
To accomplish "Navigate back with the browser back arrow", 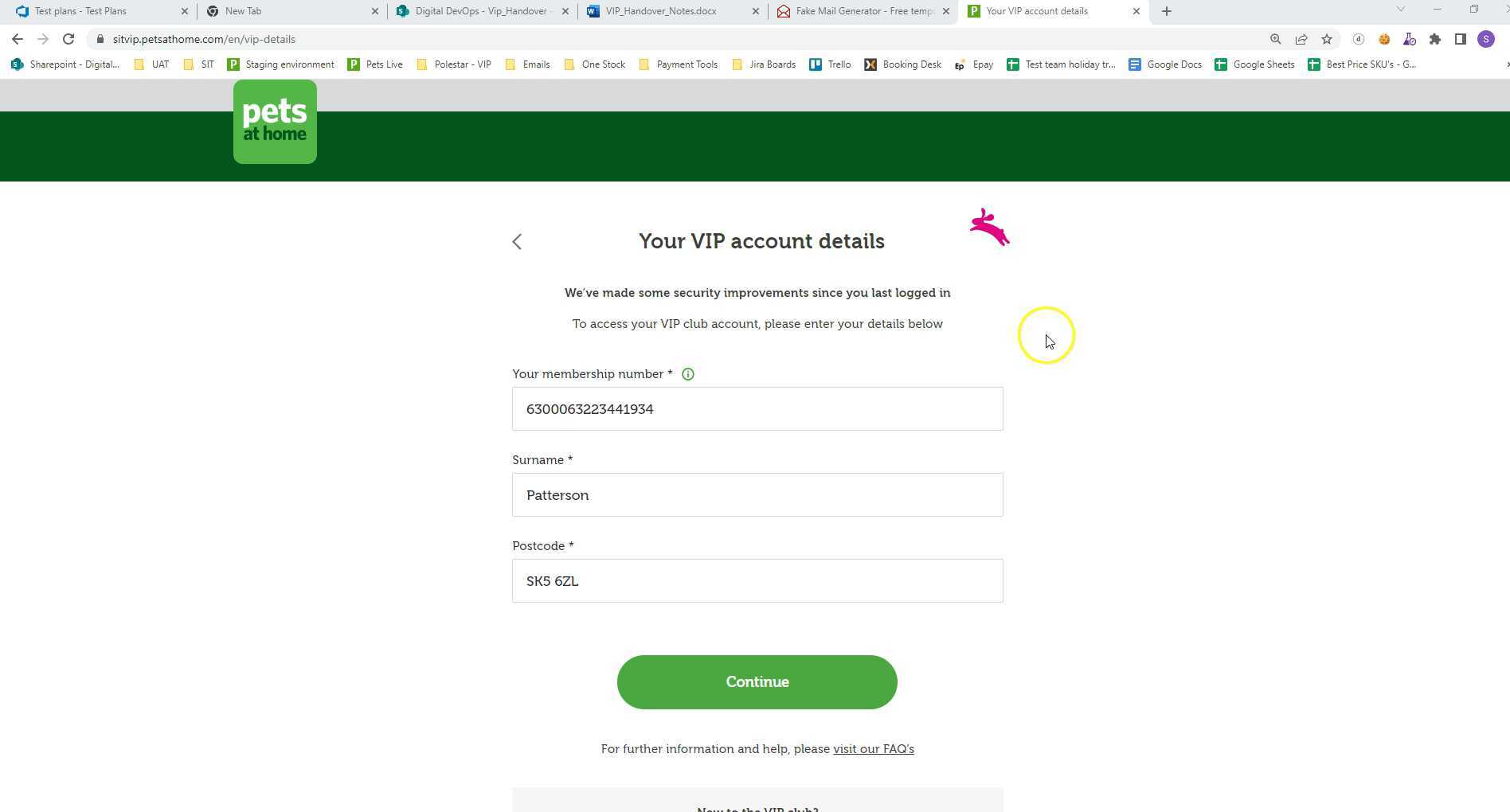I will coord(18,38).
